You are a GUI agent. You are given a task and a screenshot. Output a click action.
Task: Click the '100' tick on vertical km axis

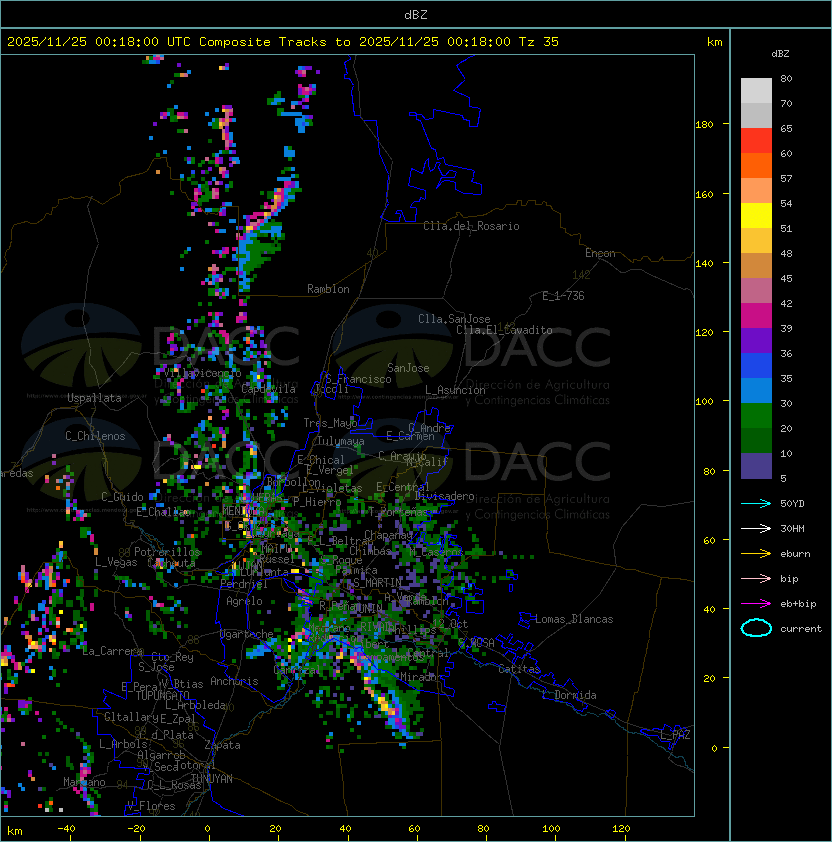tap(704, 402)
